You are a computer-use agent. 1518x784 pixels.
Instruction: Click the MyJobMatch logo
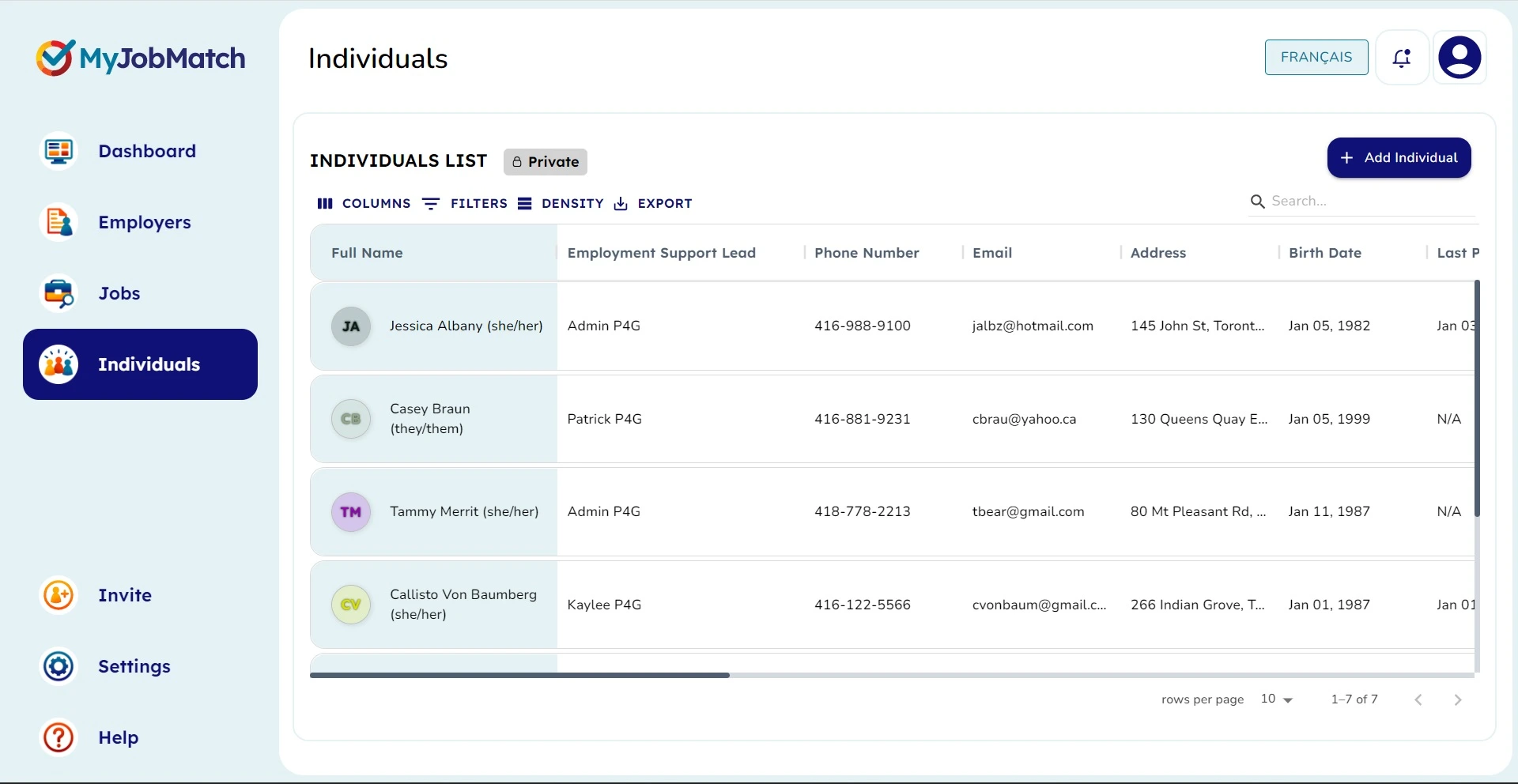141,58
